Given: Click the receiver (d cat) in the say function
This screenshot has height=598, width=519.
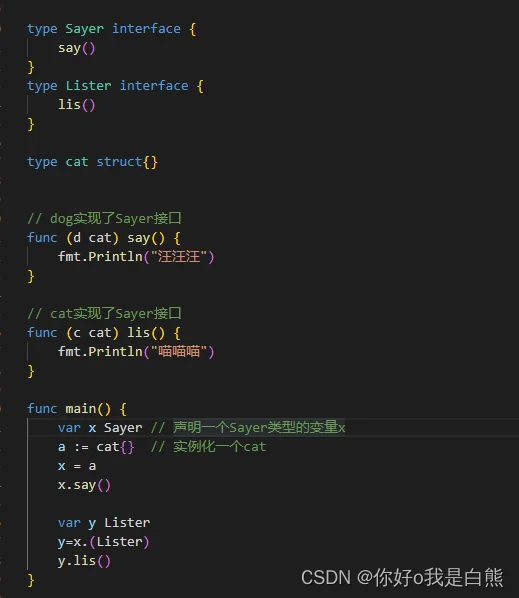Looking at the screenshot, I should 92,238.
